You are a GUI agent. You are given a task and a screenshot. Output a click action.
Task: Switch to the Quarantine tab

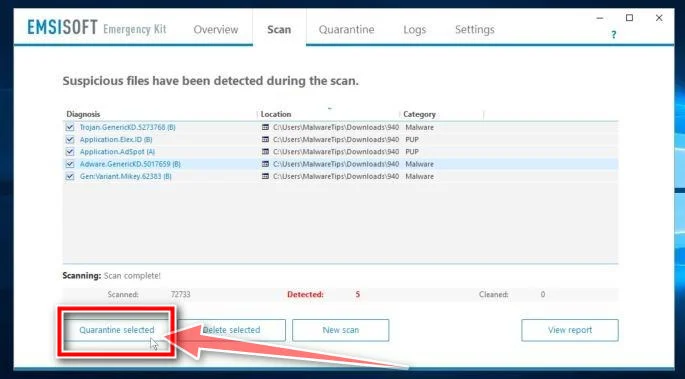(346, 30)
